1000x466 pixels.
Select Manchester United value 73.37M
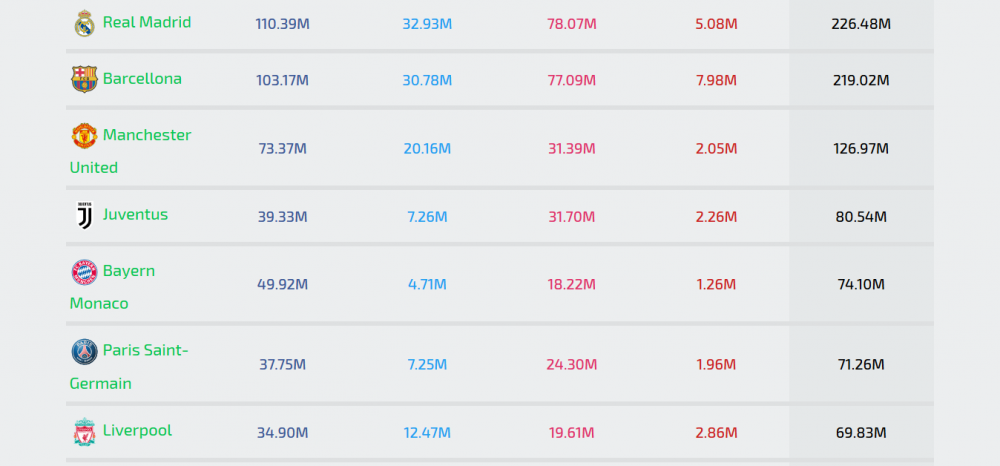coord(283,149)
